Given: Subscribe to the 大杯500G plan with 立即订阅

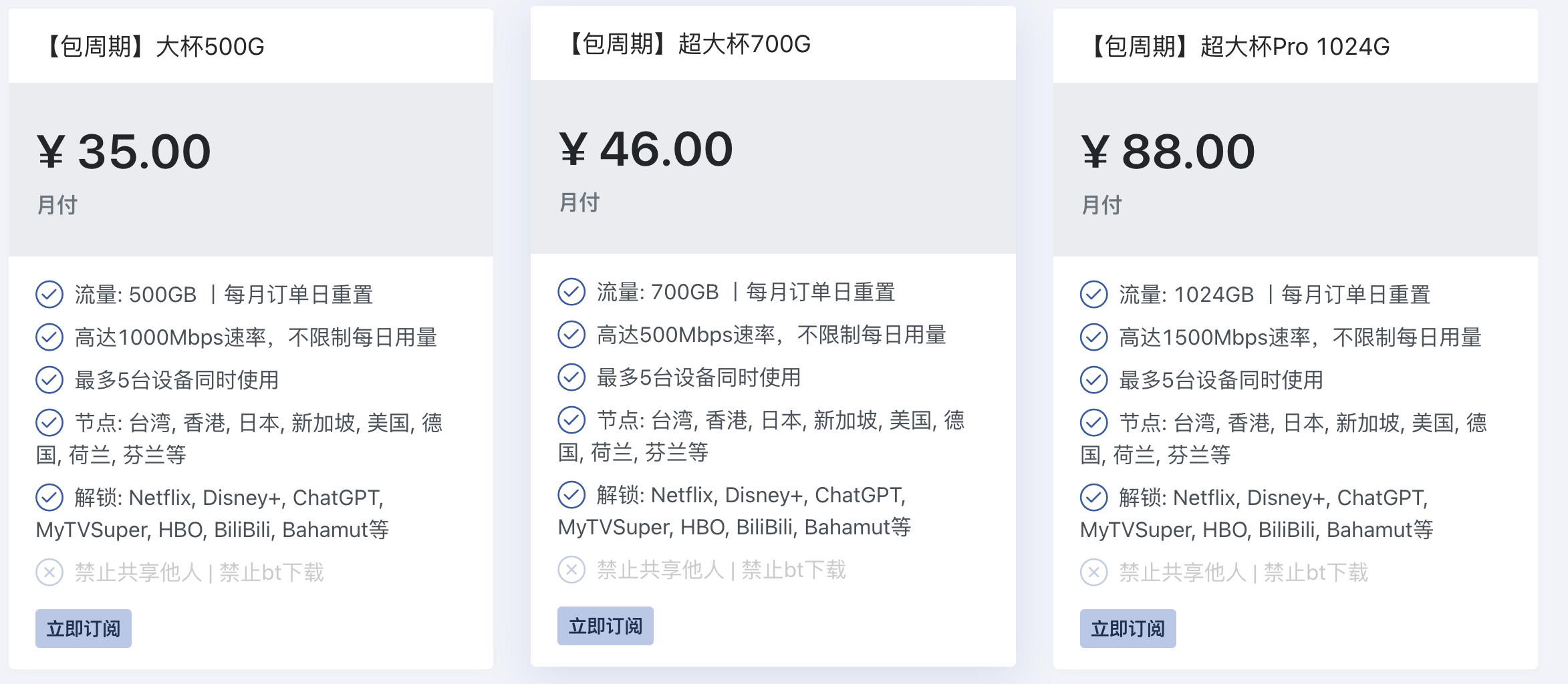Looking at the screenshot, I should 84,629.
